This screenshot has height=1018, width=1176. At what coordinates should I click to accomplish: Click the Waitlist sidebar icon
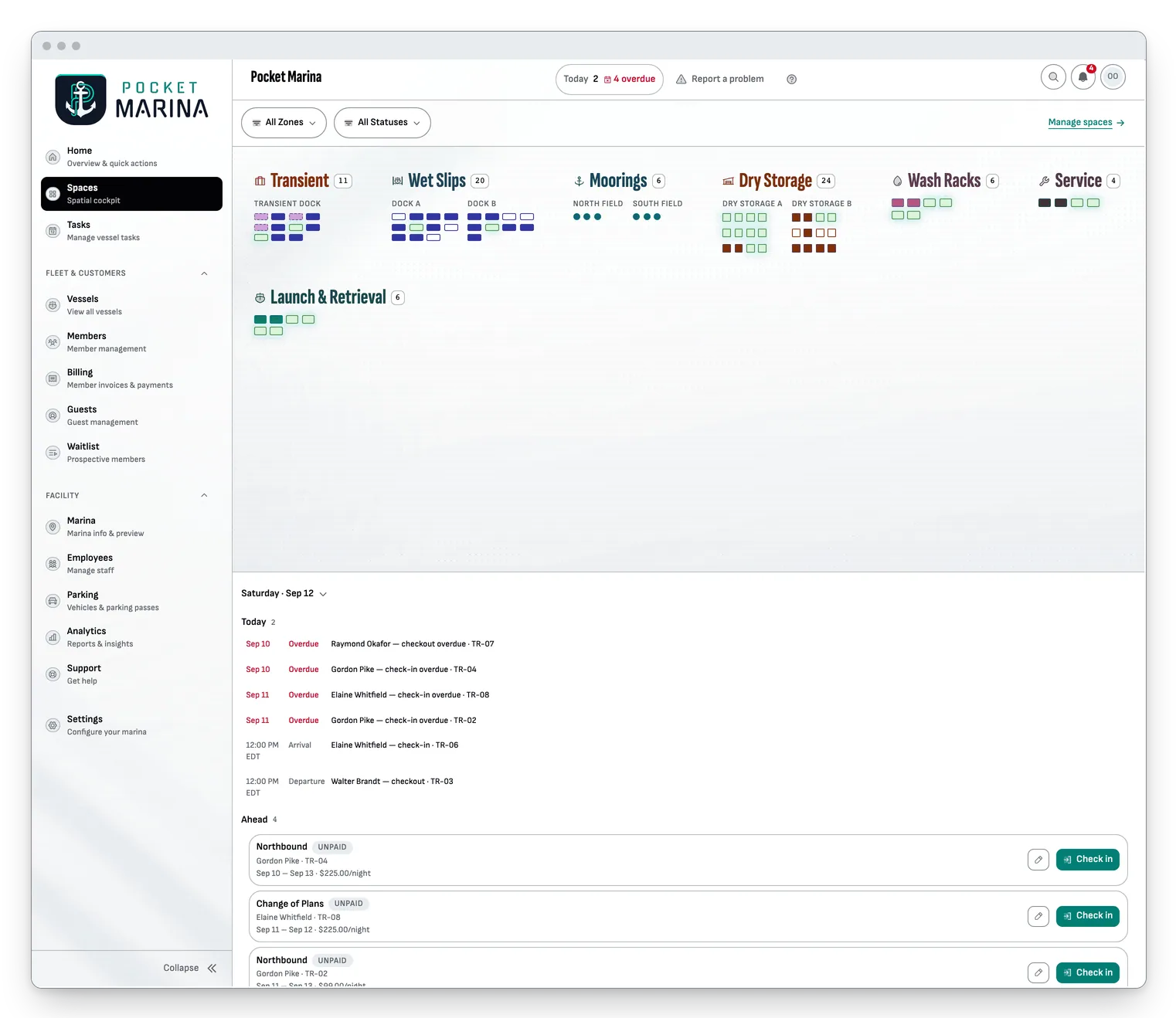[53, 453]
